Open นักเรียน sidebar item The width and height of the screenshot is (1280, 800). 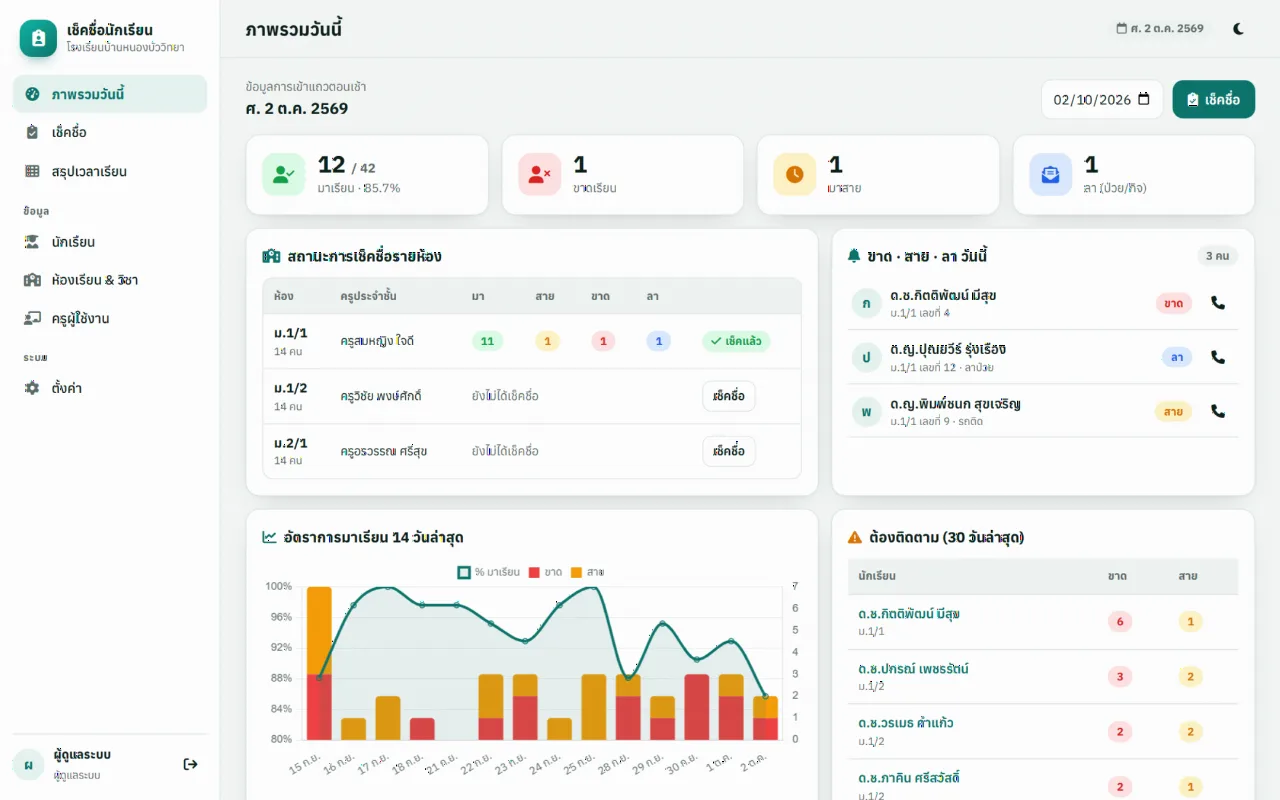[x=110, y=242]
